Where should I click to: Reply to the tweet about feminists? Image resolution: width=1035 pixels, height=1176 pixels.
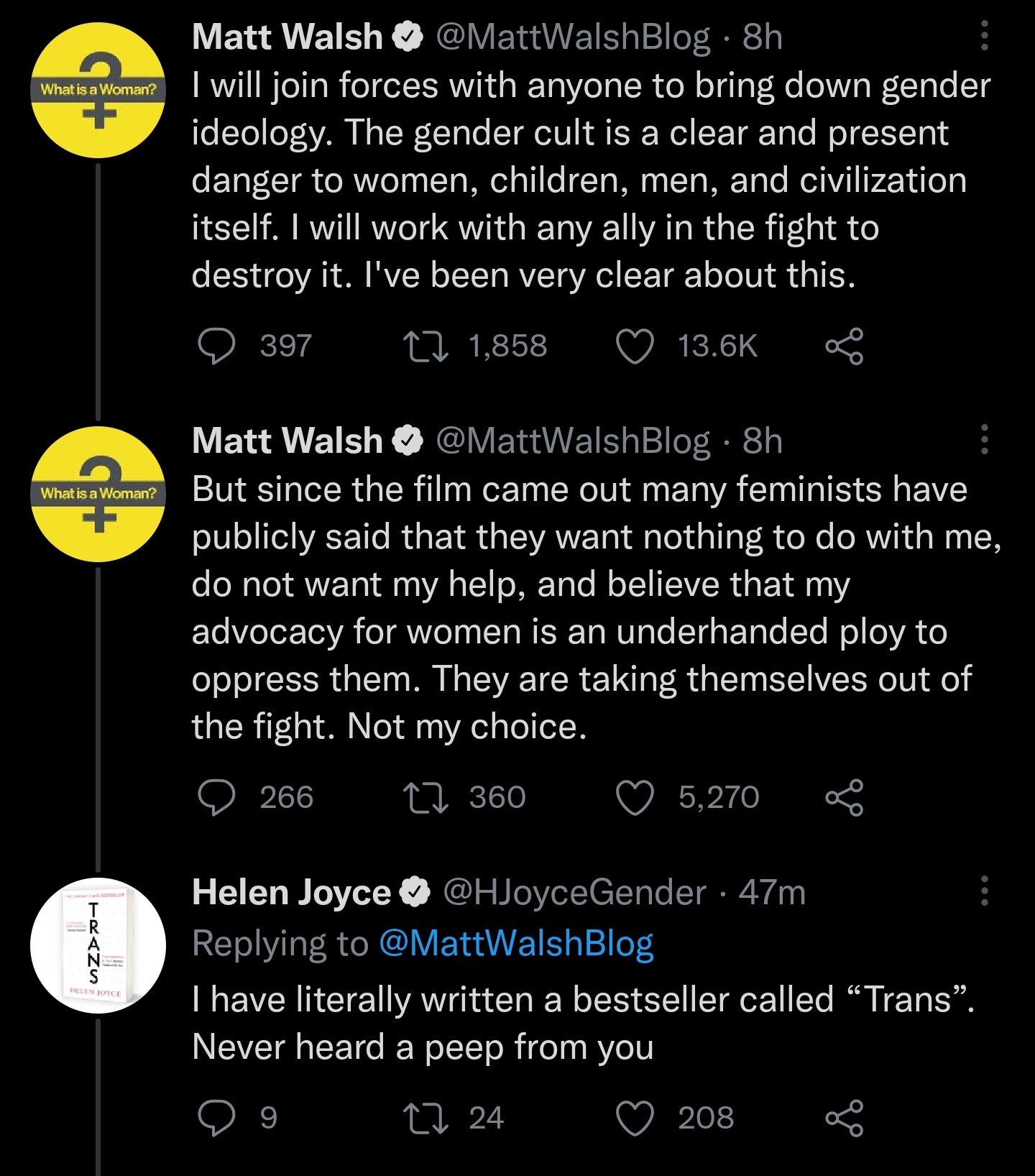coord(216,798)
